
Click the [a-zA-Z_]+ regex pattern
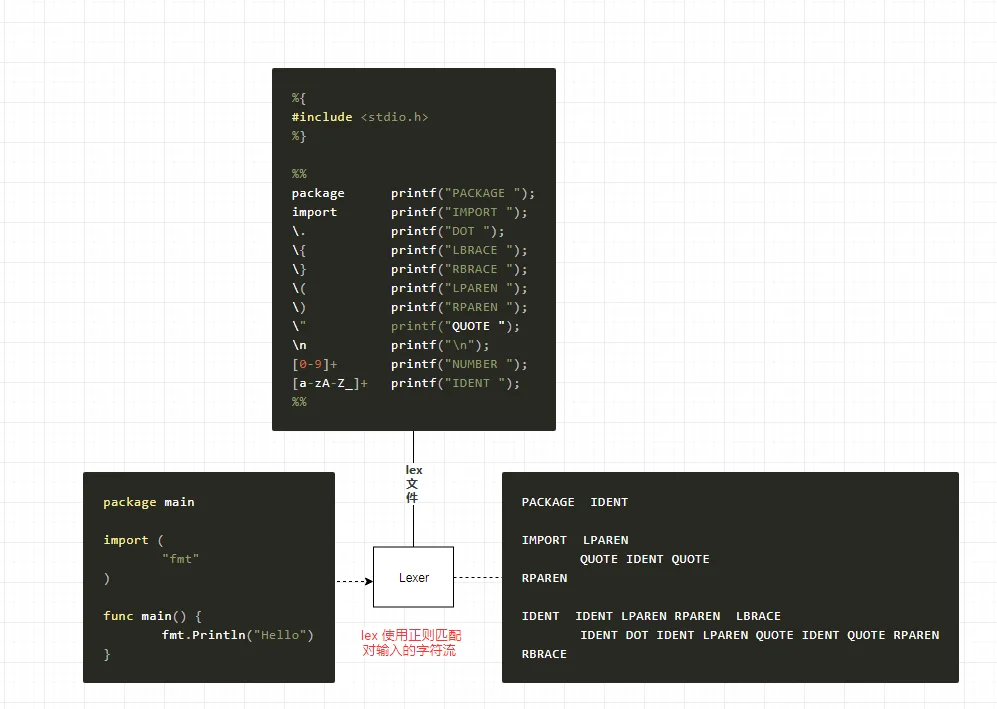click(x=330, y=383)
